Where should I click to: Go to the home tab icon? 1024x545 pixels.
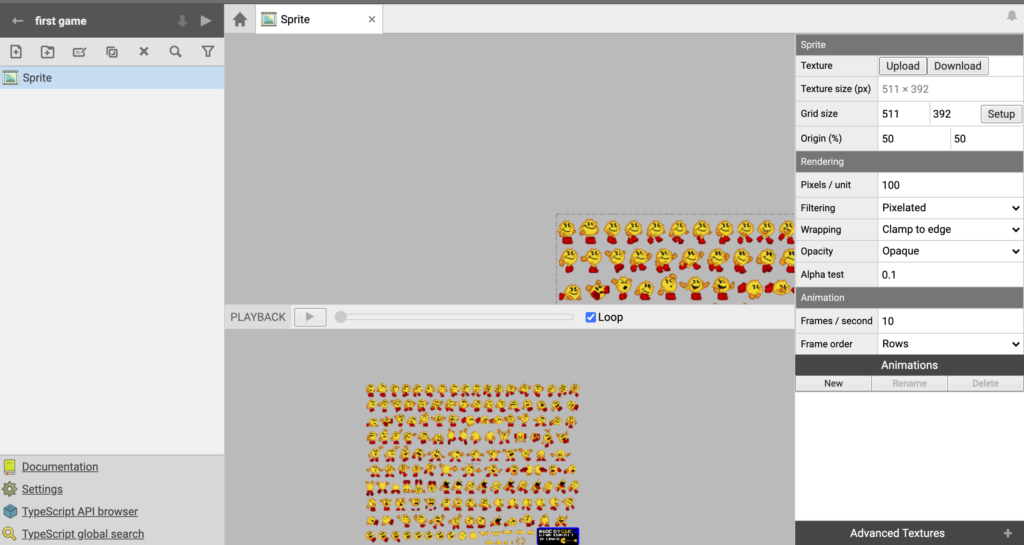(x=240, y=20)
